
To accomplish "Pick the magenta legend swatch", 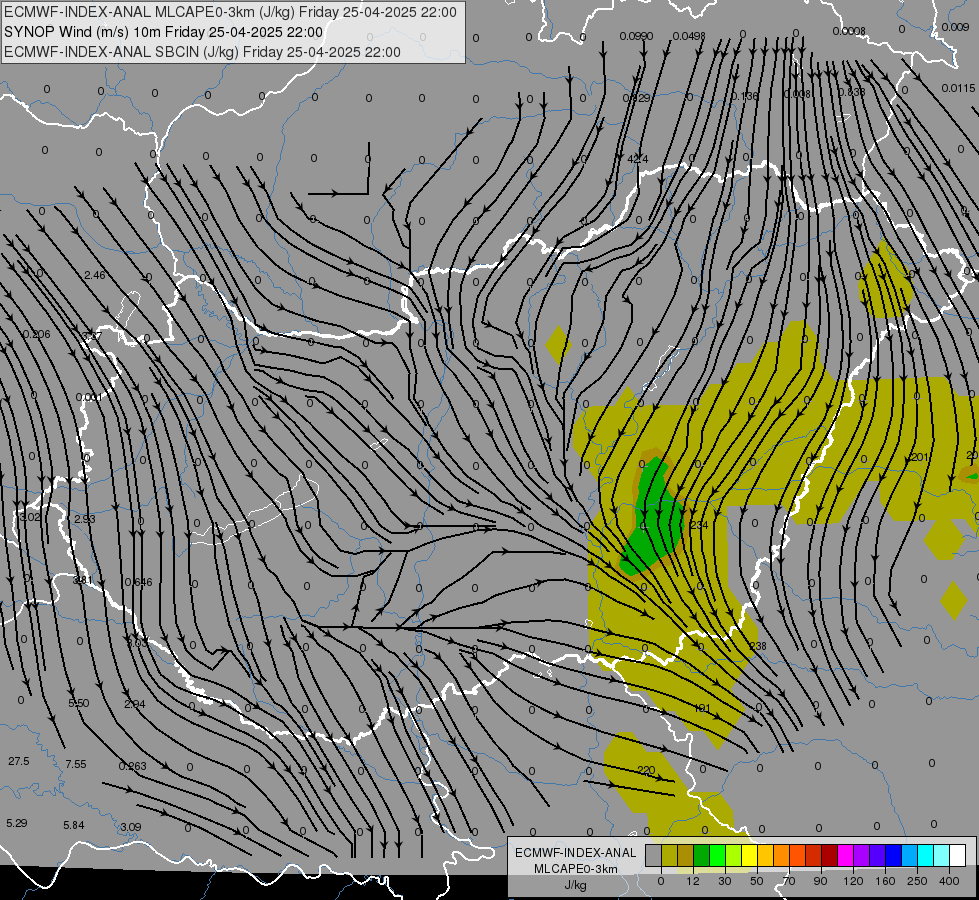I will (x=845, y=855).
